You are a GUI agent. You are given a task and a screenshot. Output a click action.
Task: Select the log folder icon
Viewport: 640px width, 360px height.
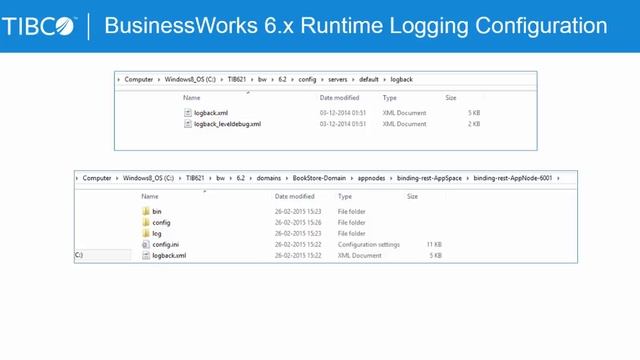[x=146, y=233]
